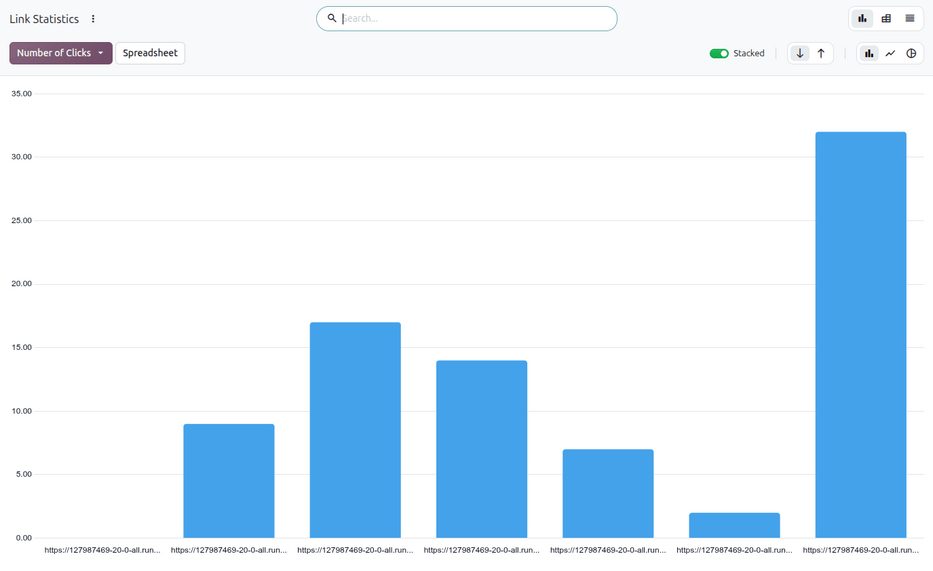Click the 35.00 y-axis label

click(21, 93)
